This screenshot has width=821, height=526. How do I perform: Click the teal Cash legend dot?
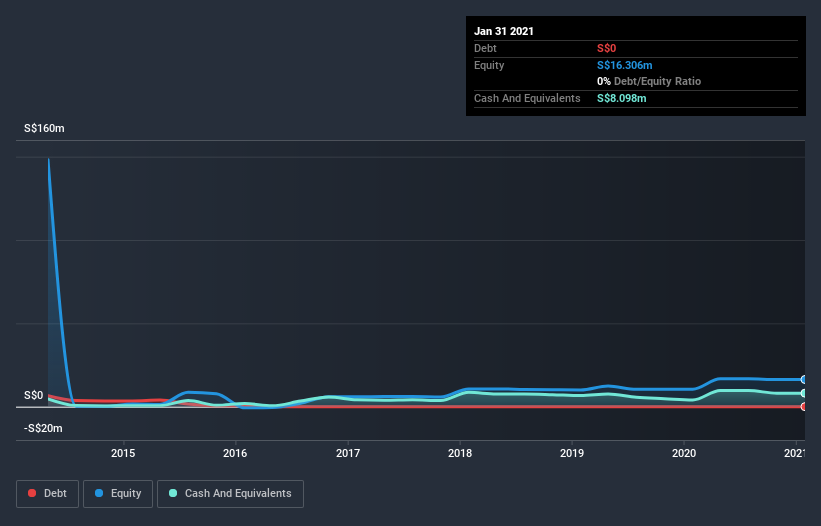(x=173, y=493)
